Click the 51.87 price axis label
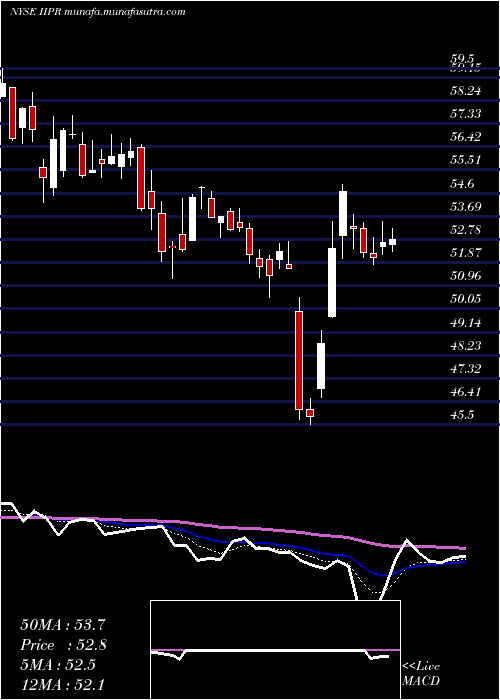500x700 pixels. [465, 253]
